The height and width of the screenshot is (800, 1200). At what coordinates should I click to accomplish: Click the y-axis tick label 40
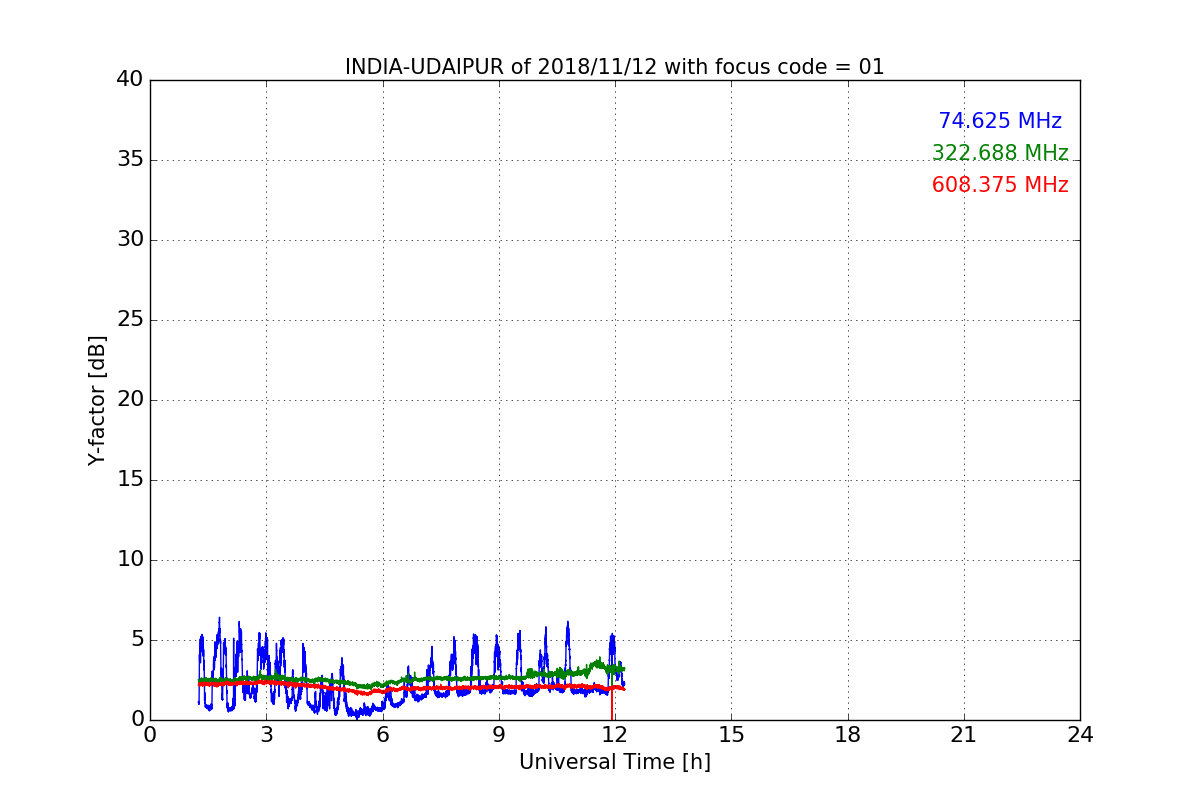[129, 80]
